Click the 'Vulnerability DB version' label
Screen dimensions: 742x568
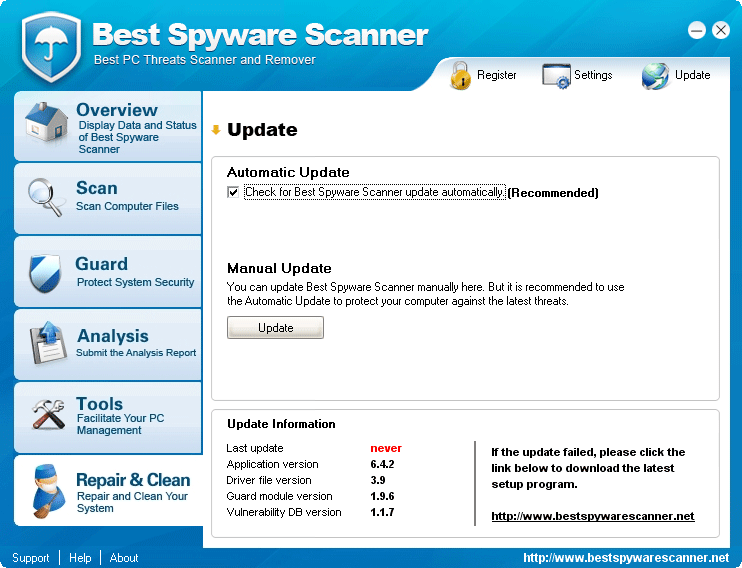(284, 513)
